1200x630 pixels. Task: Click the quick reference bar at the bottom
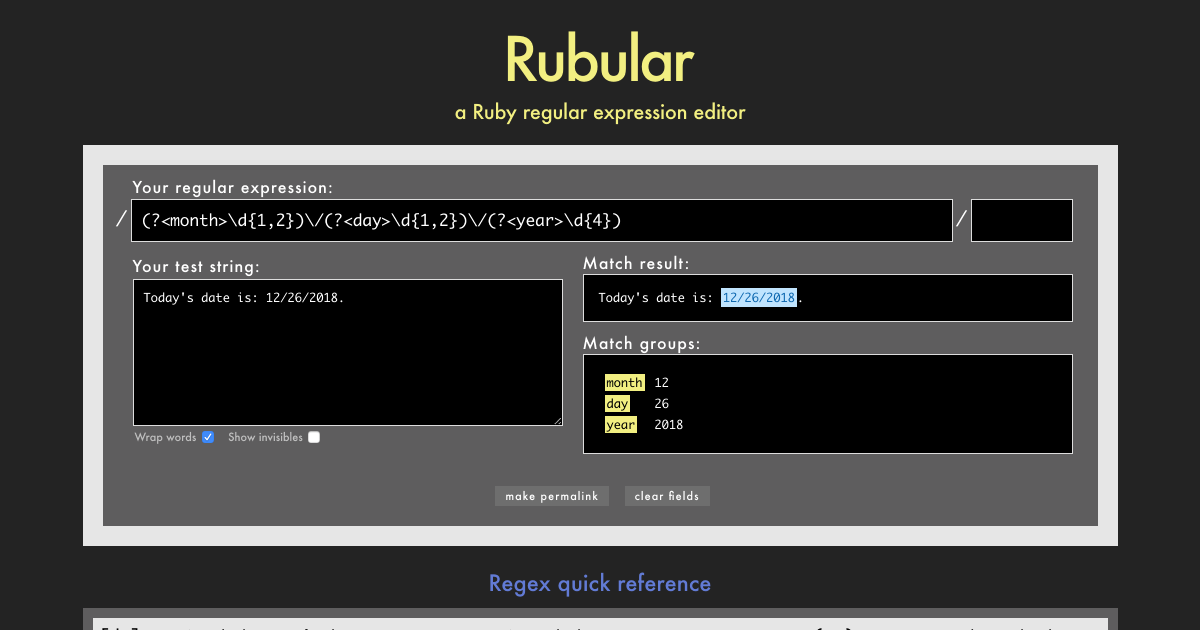[x=599, y=622]
